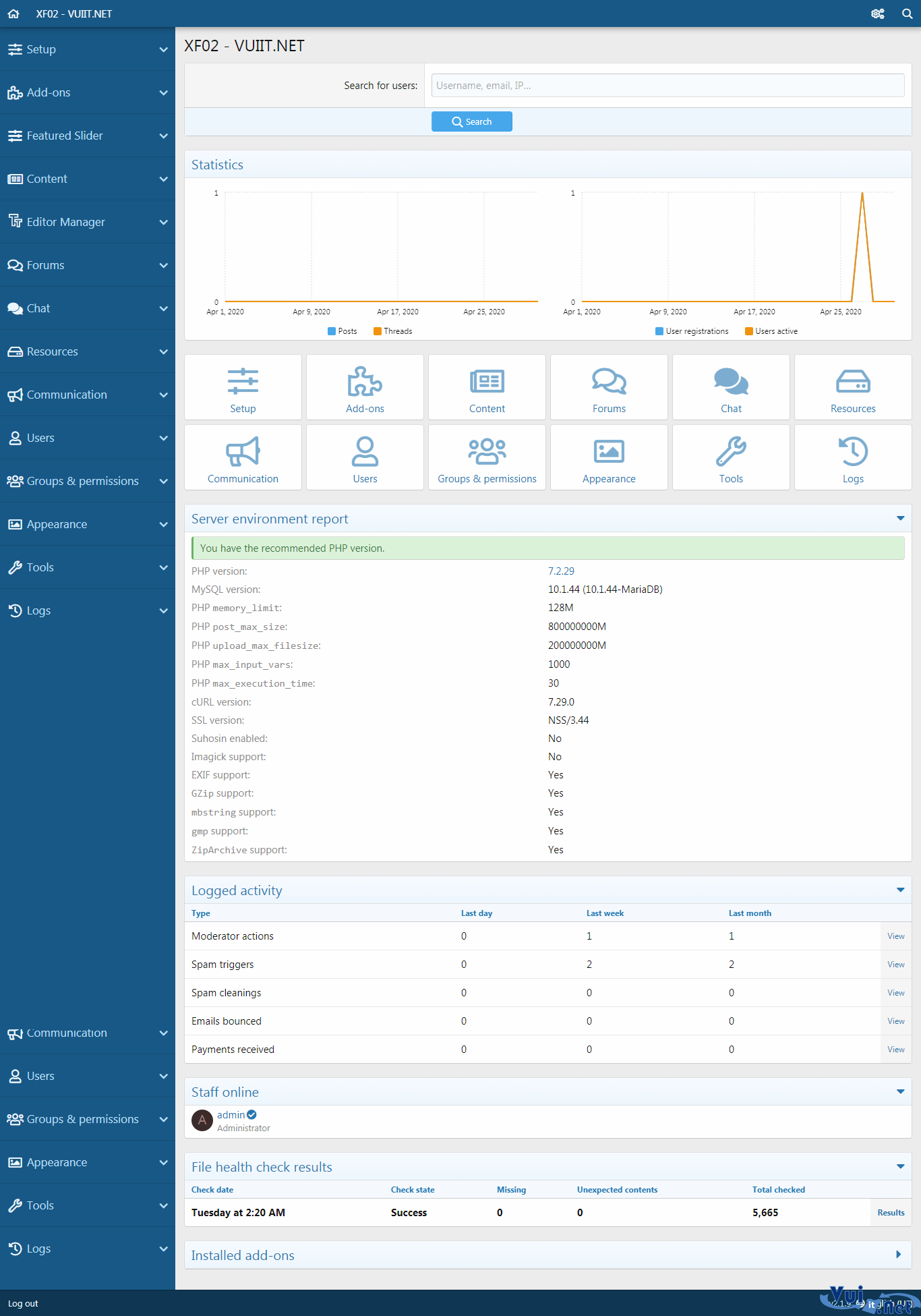921x1316 pixels.
Task: Expand the Add-ons sidebar chevron
Action: point(163,92)
